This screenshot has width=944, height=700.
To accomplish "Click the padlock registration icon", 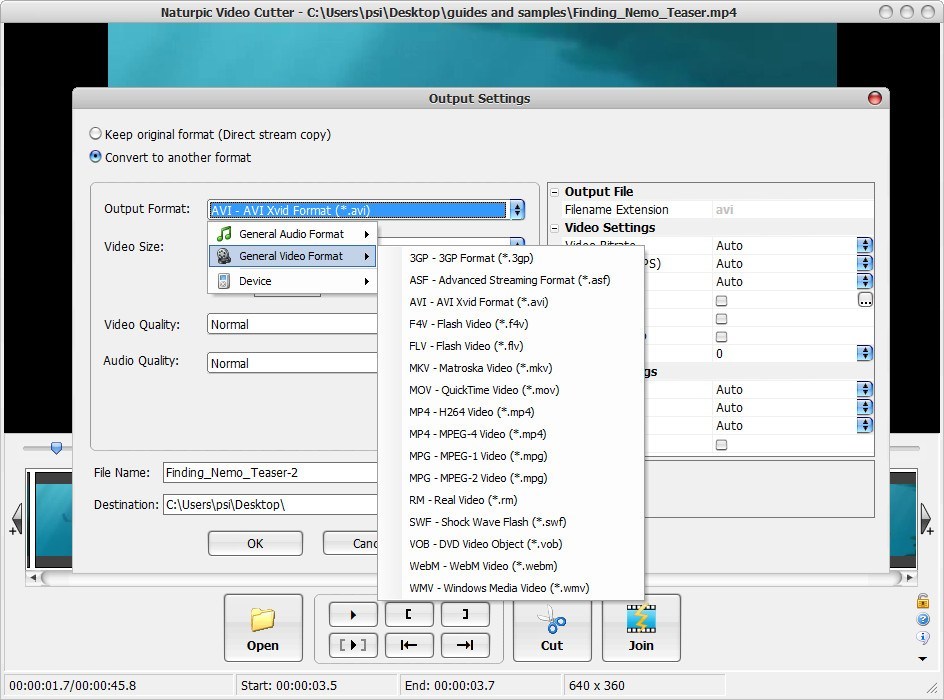I will point(922,600).
